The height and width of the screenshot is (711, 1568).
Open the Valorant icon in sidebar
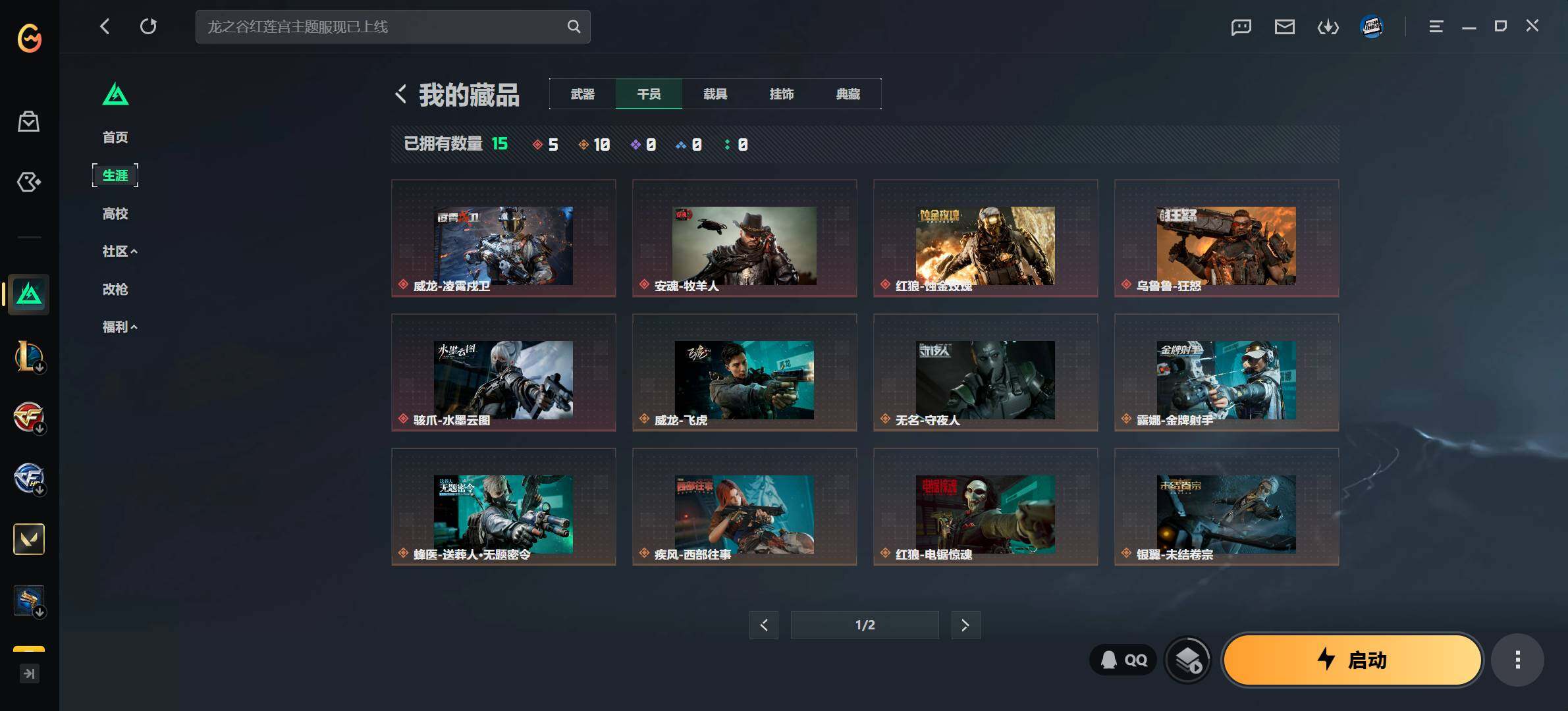click(x=29, y=539)
